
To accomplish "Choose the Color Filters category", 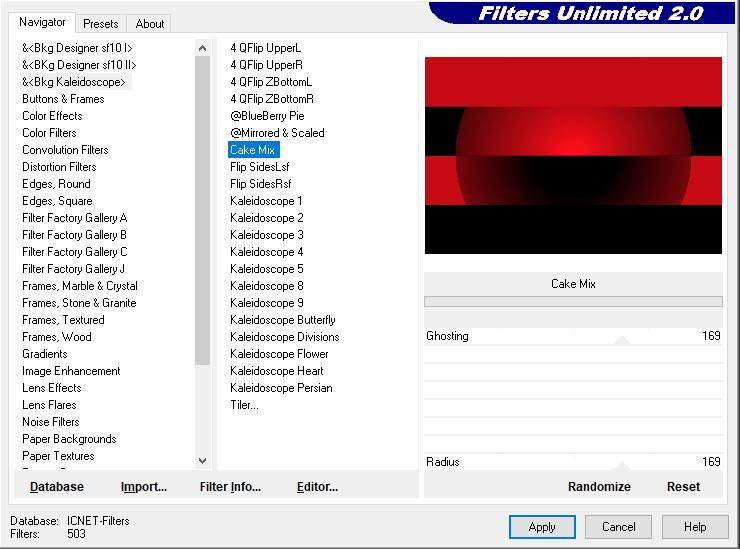I will pos(49,133).
